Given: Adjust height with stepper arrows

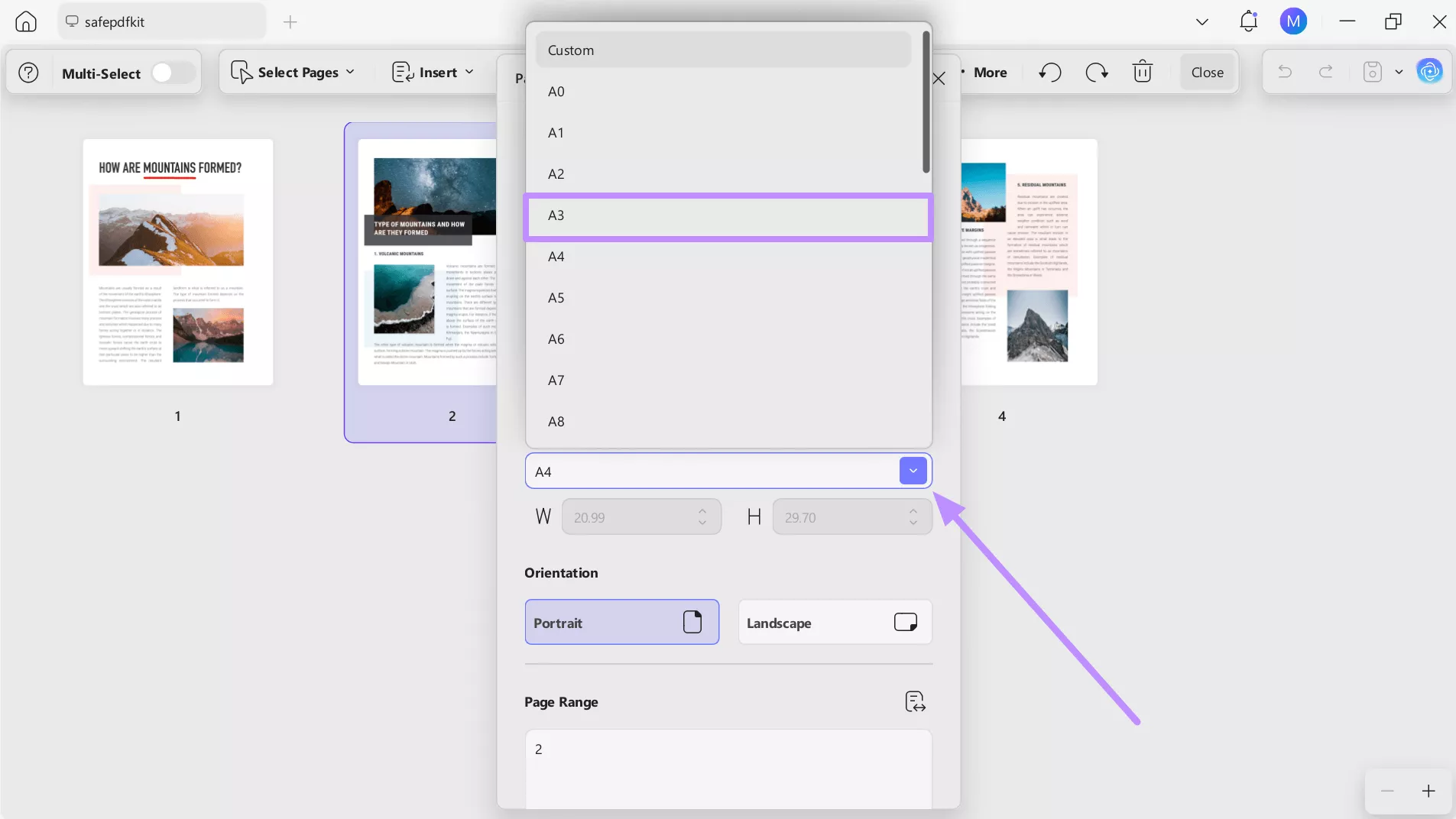Looking at the screenshot, I should 913,517.
